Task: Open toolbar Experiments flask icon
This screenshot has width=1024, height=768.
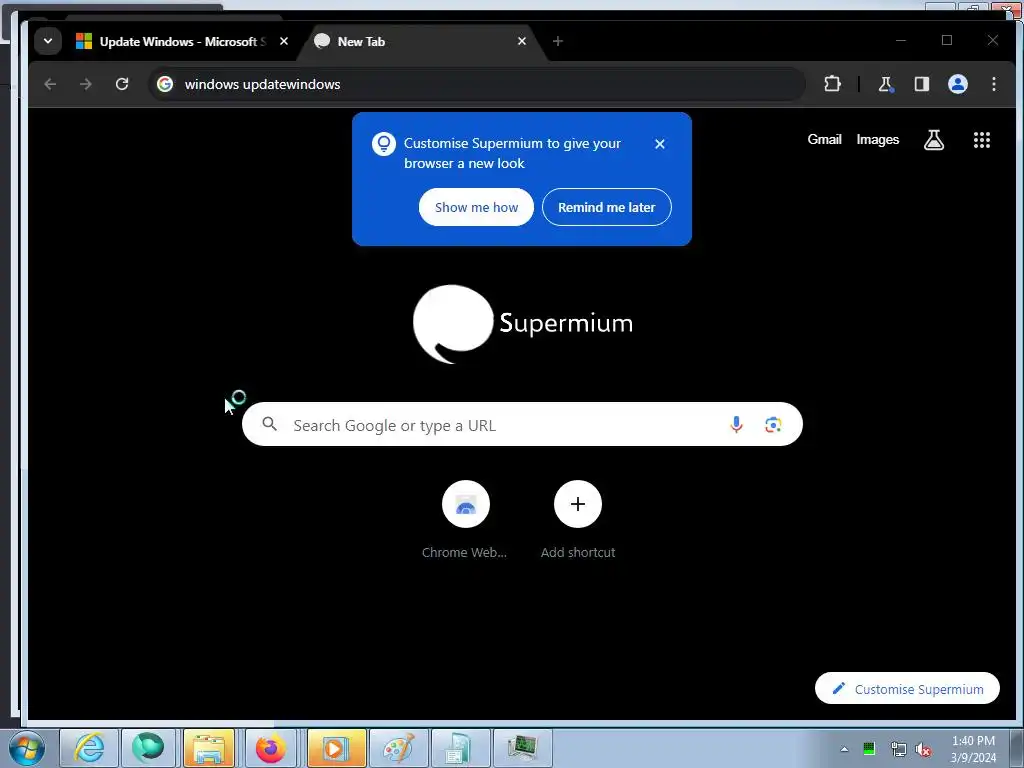Action: pos(886,84)
